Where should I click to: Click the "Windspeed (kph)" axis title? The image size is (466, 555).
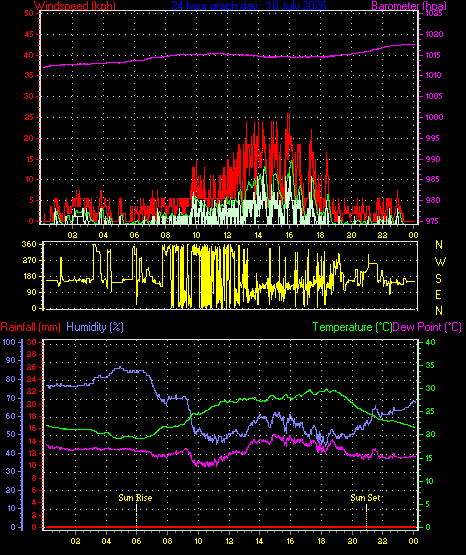(x=75, y=6)
